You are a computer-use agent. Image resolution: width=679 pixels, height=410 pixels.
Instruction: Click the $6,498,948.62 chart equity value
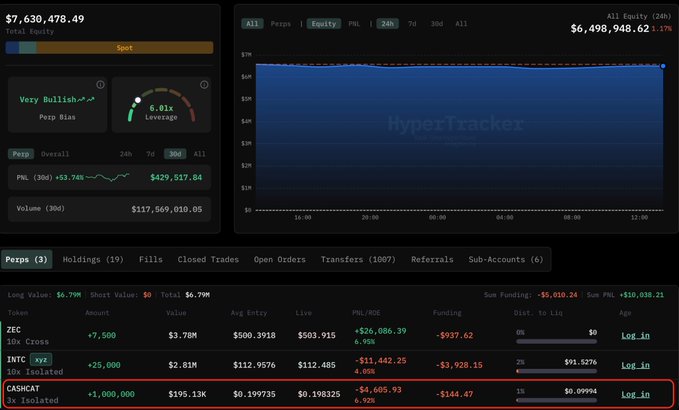pos(610,29)
